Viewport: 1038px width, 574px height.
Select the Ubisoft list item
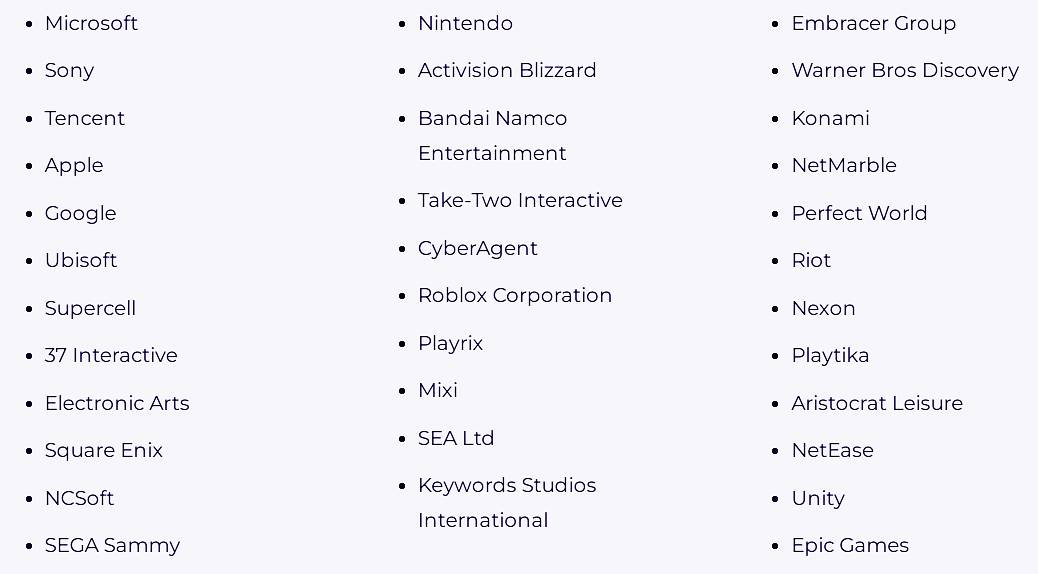point(81,260)
